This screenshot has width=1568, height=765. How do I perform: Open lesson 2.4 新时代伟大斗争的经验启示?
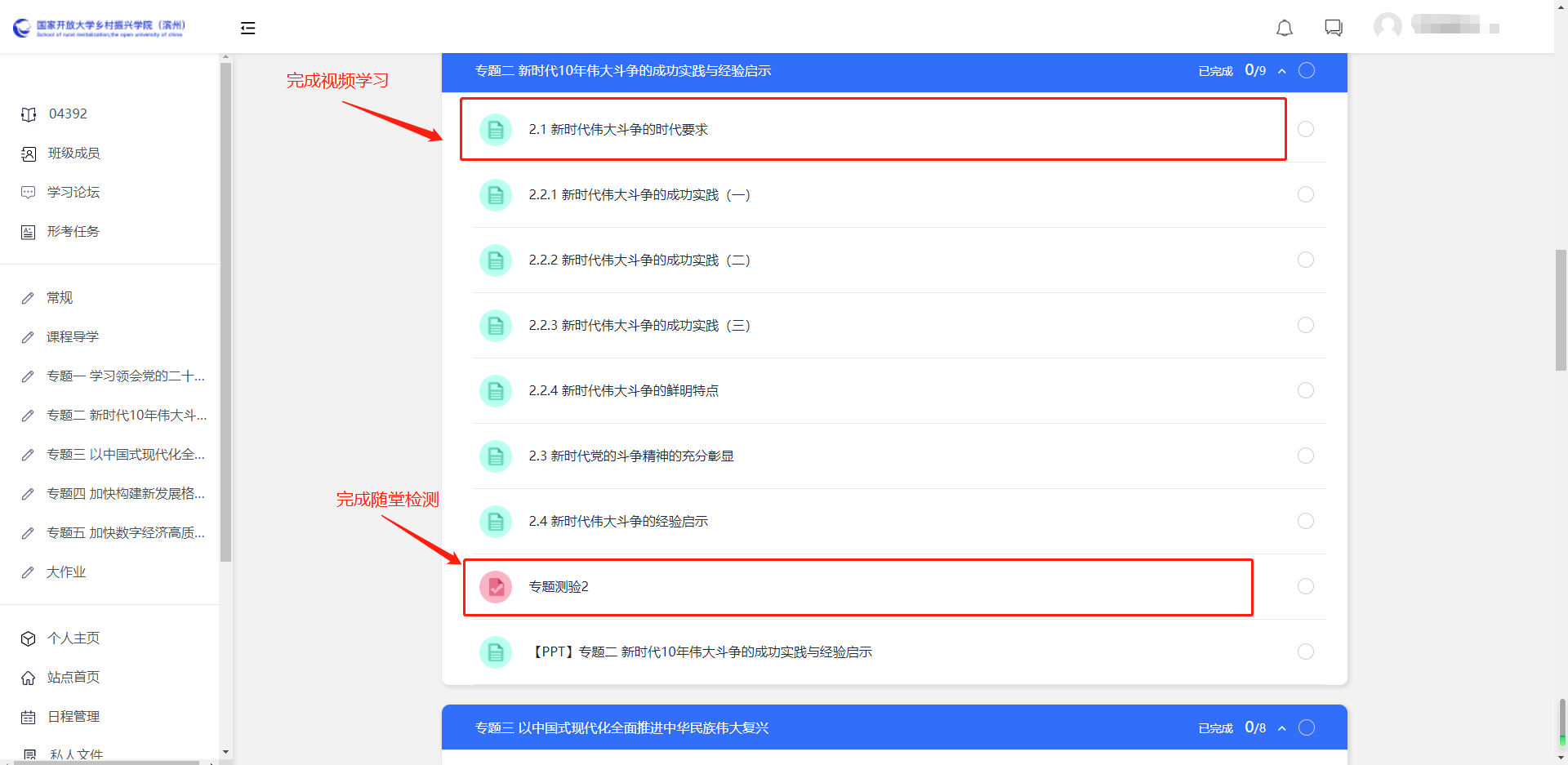tap(618, 522)
